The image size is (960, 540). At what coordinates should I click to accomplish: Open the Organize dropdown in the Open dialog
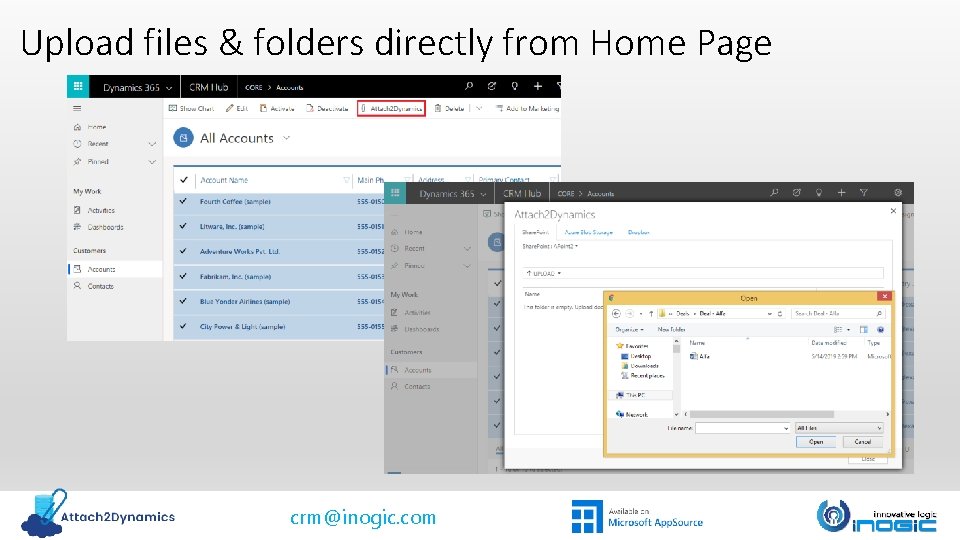click(x=629, y=329)
